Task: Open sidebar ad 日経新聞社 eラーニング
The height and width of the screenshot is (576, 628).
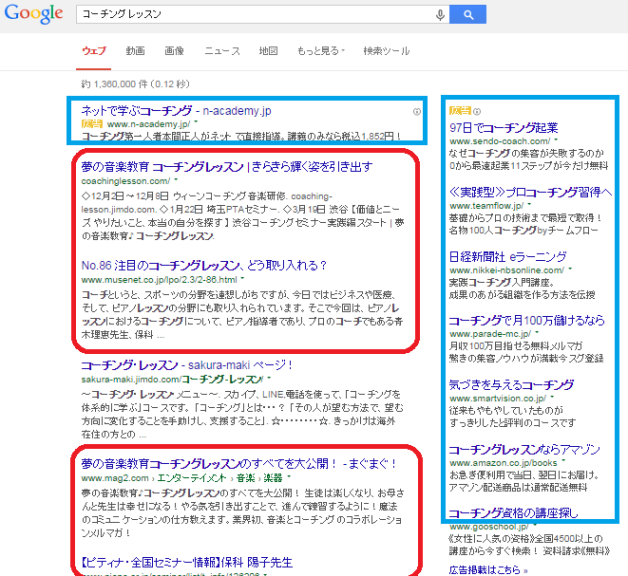Action: pos(508,257)
